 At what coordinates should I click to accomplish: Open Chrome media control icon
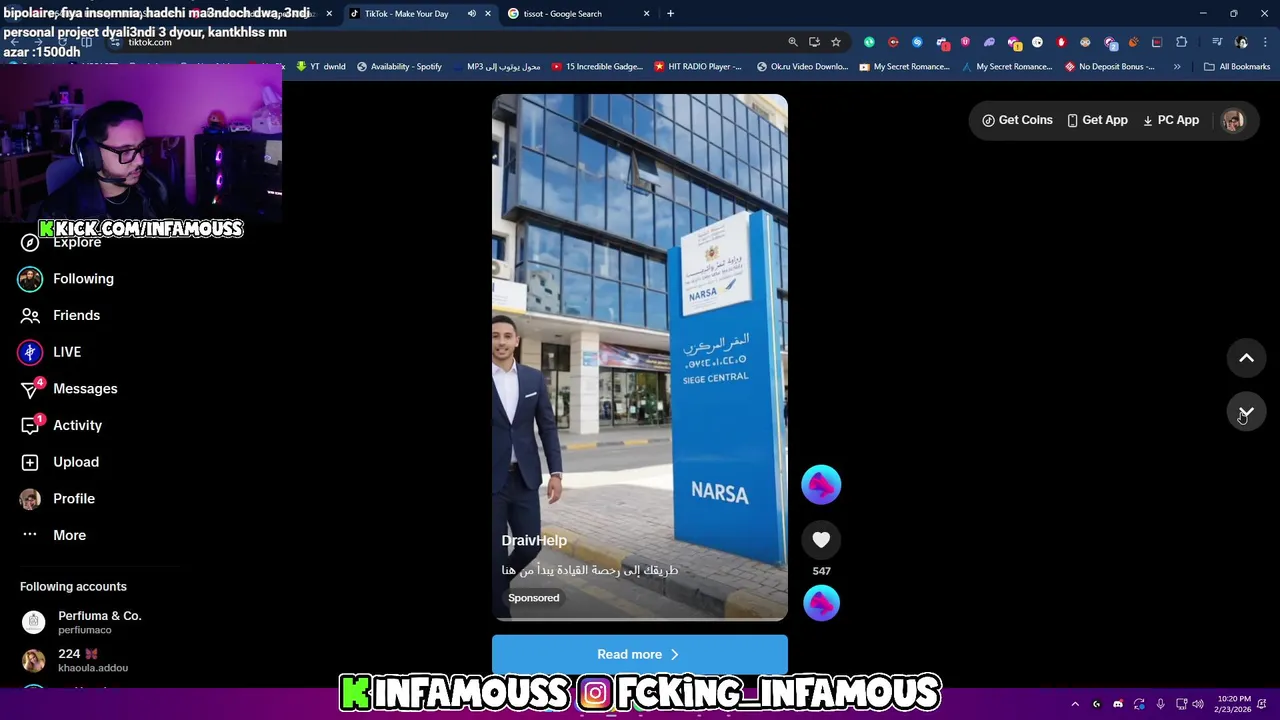click(1217, 42)
